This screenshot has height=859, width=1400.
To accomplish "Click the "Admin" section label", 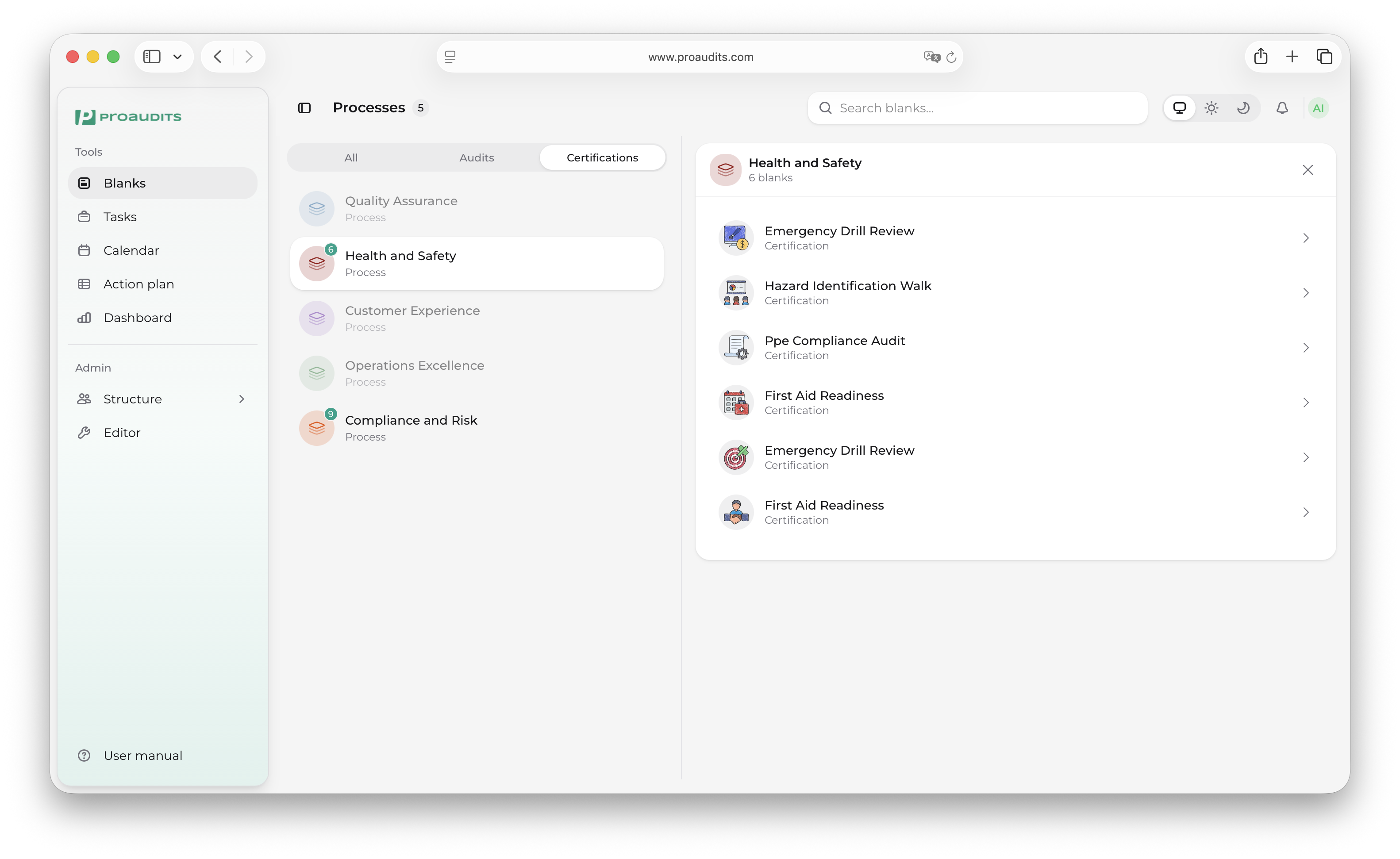I will click(x=92, y=368).
